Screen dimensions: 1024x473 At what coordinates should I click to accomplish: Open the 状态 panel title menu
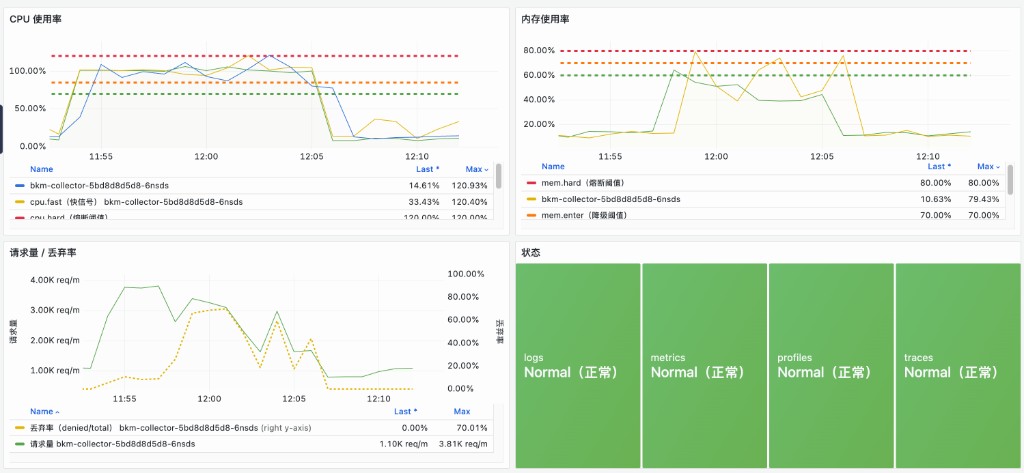[530, 253]
